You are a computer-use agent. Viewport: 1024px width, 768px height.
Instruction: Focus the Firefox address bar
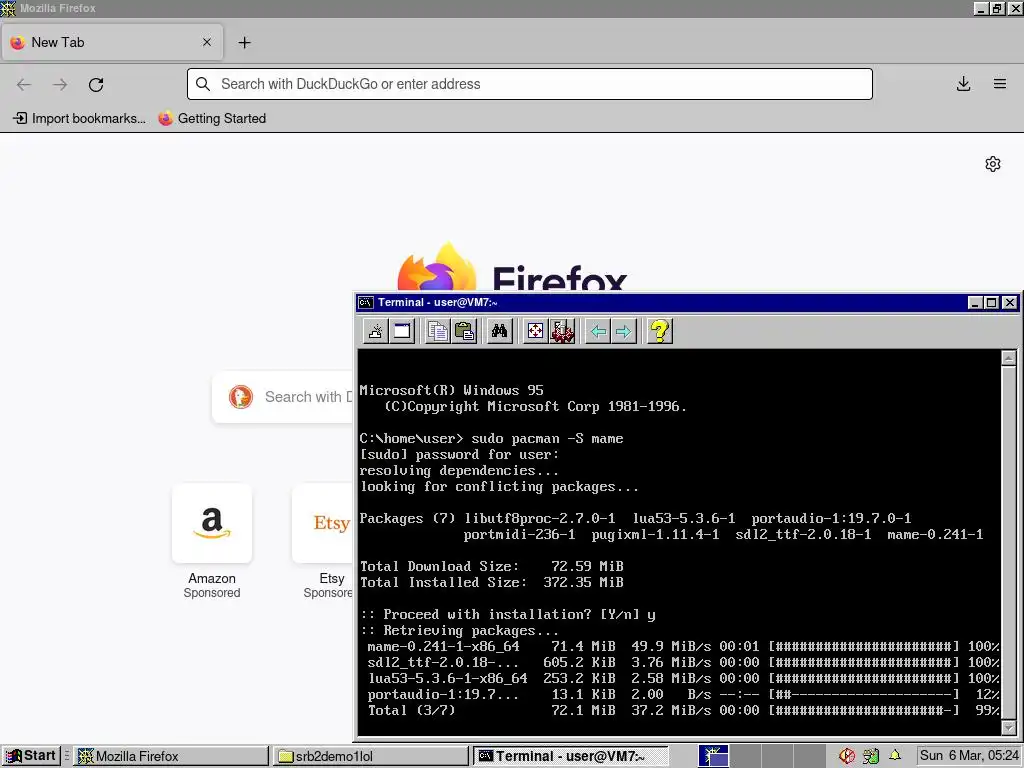tap(530, 84)
